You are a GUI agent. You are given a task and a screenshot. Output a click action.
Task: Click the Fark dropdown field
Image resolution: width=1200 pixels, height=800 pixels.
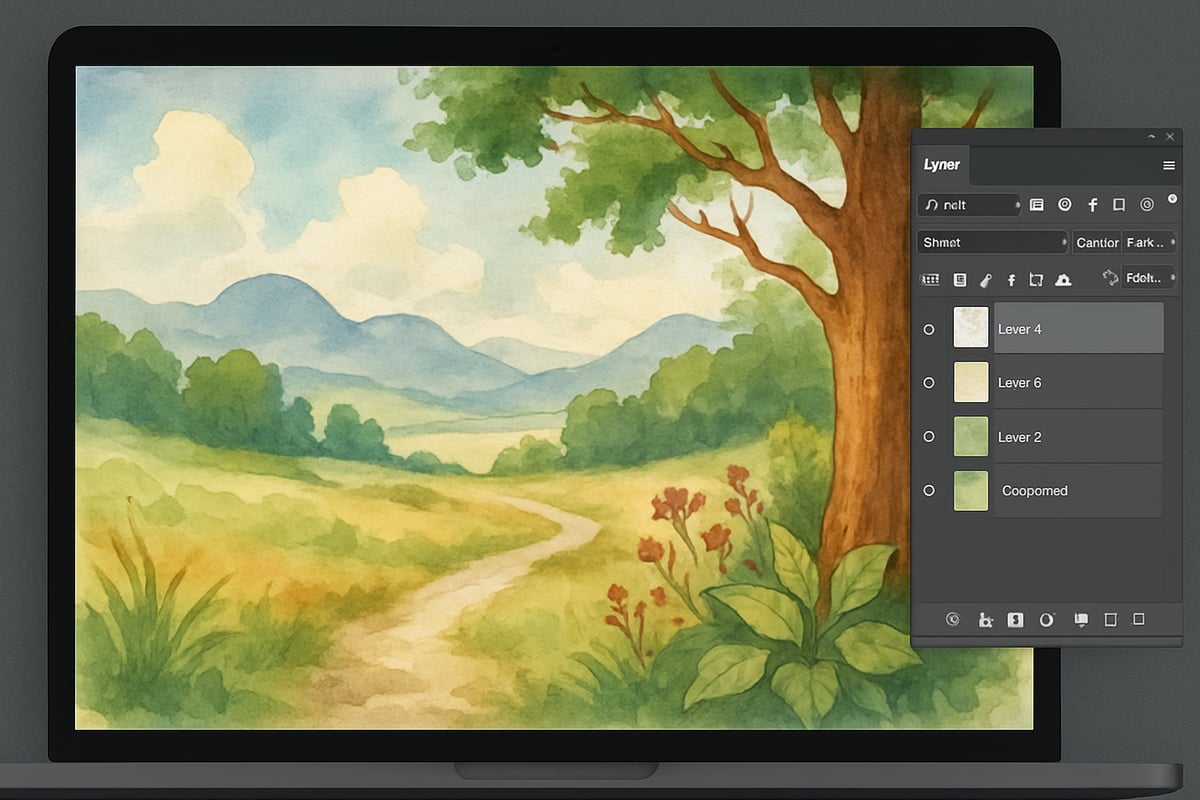(x=1148, y=242)
